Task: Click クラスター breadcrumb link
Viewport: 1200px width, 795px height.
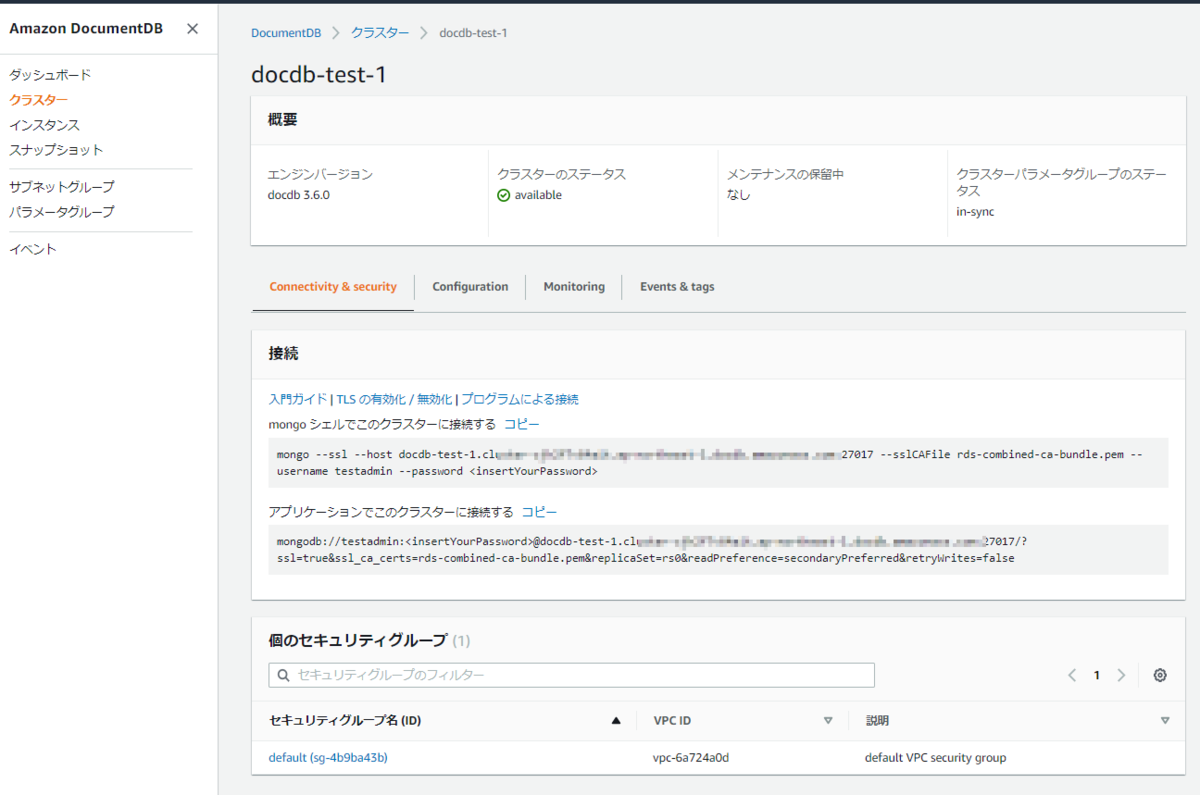Action: tap(380, 33)
